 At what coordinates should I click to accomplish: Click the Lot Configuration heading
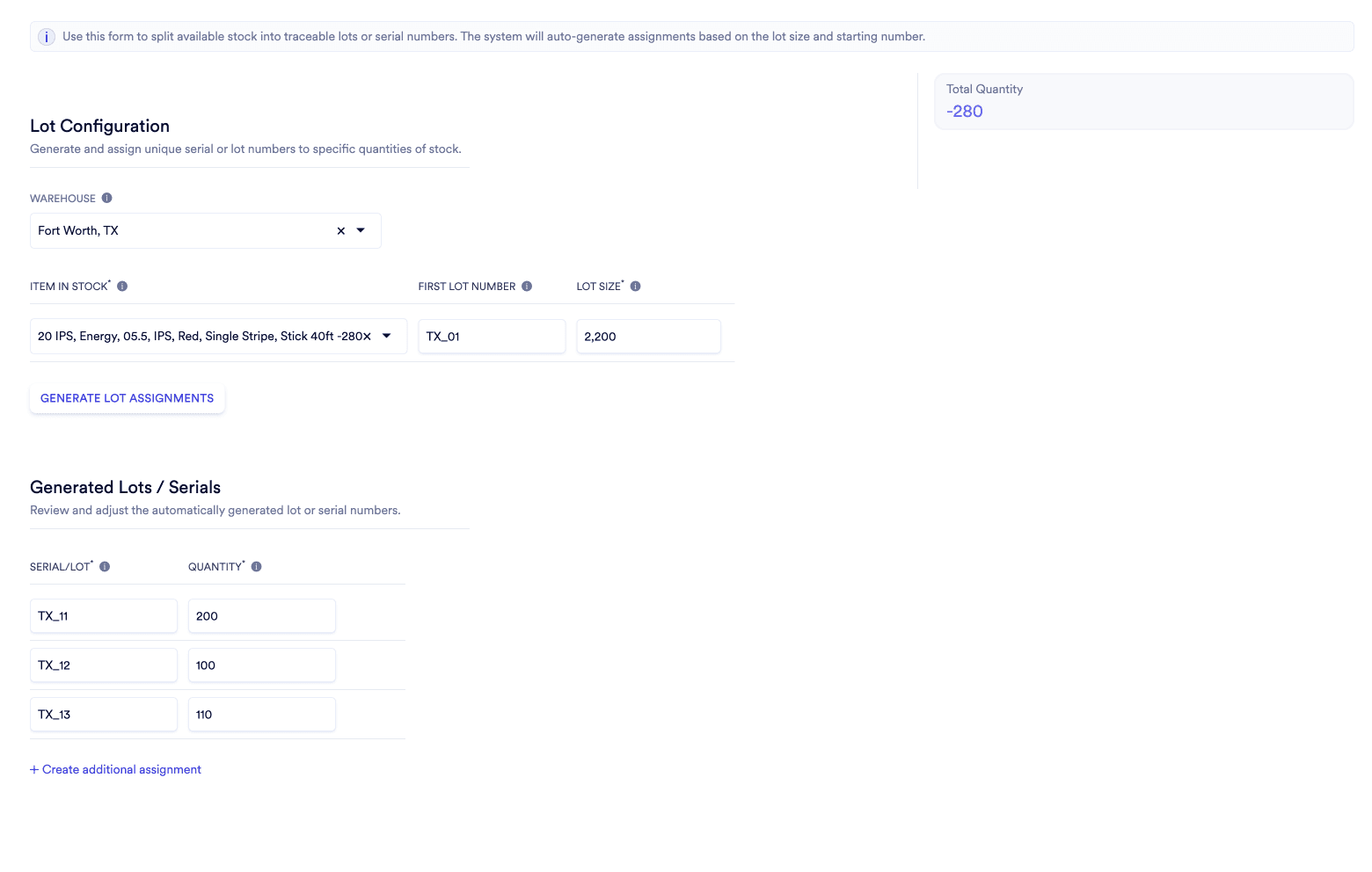pyautogui.click(x=100, y=126)
